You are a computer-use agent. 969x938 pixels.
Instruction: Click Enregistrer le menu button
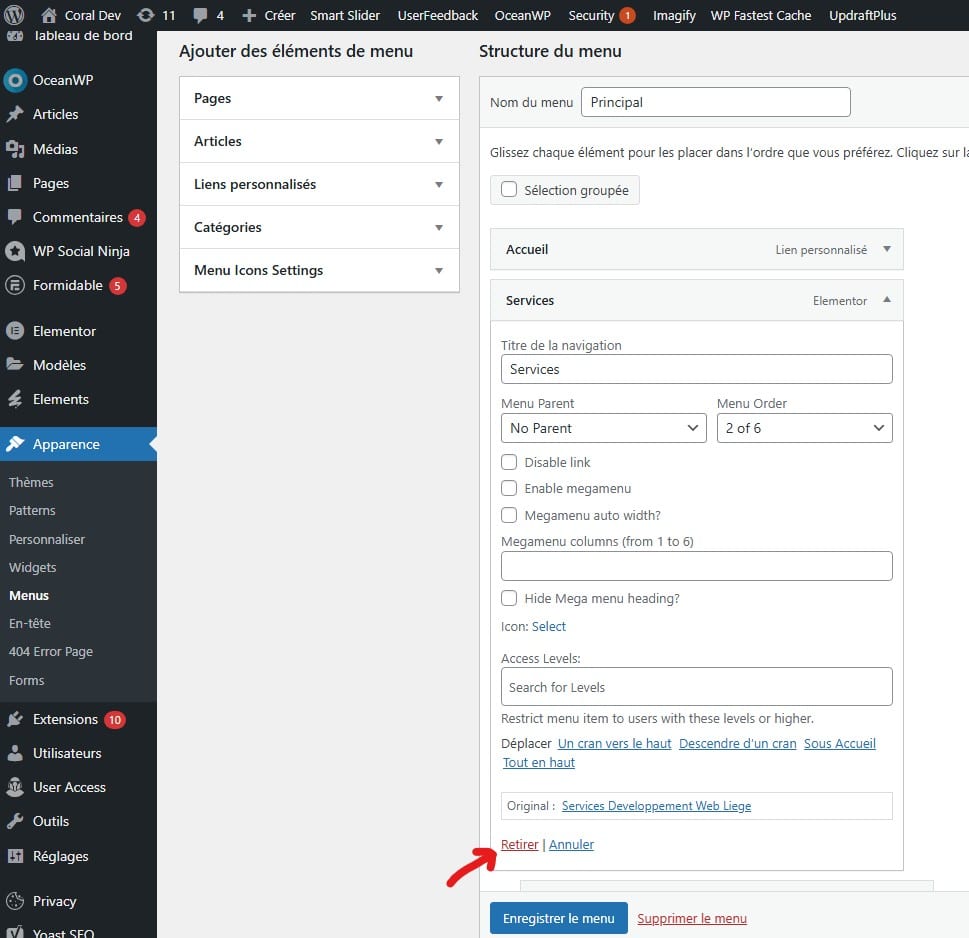point(559,918)
